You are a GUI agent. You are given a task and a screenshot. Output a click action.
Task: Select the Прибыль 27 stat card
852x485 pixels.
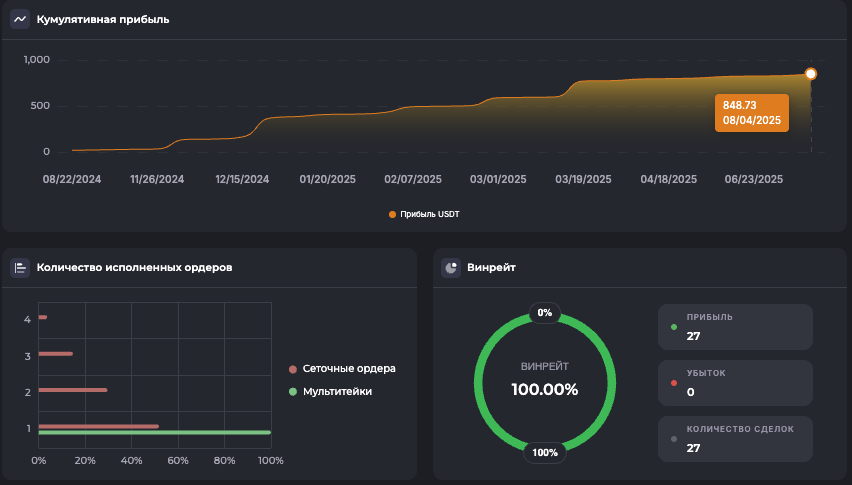pos(735,327)
